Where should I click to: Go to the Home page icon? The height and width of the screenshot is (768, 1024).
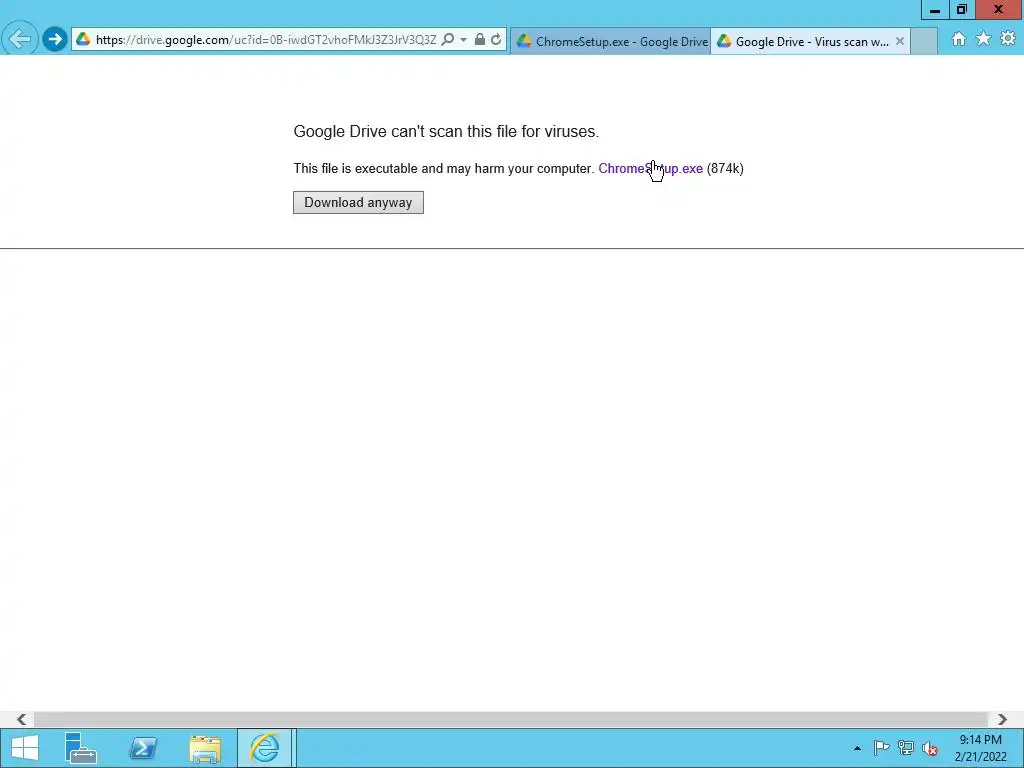pos(959,39)
